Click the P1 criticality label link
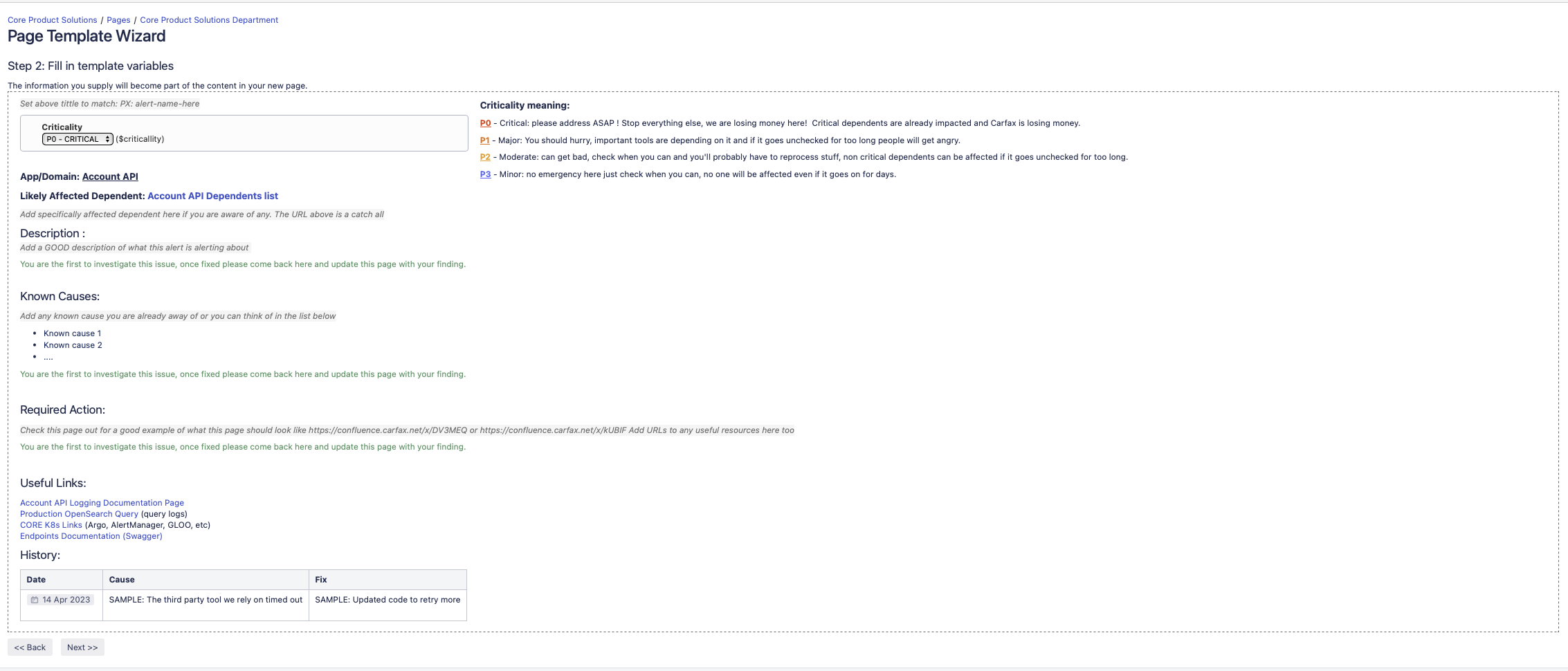Viewport: 1568px width, 671px height. (x=484, y=140)
